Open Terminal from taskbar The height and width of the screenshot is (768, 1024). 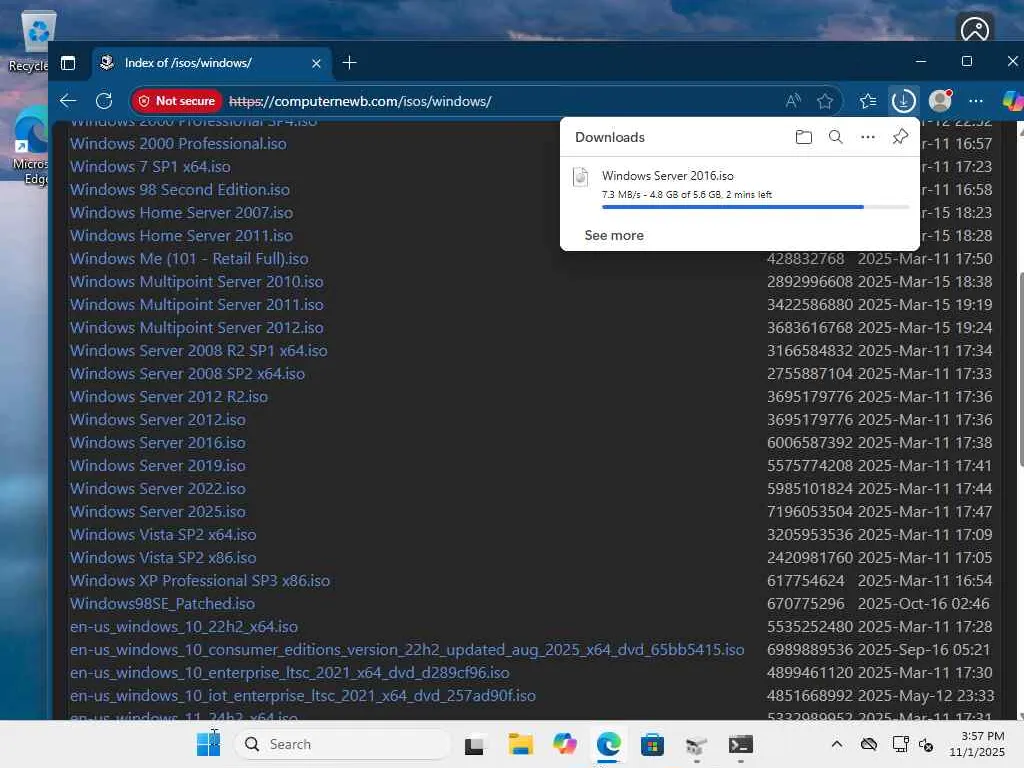(x=740, y=744)
